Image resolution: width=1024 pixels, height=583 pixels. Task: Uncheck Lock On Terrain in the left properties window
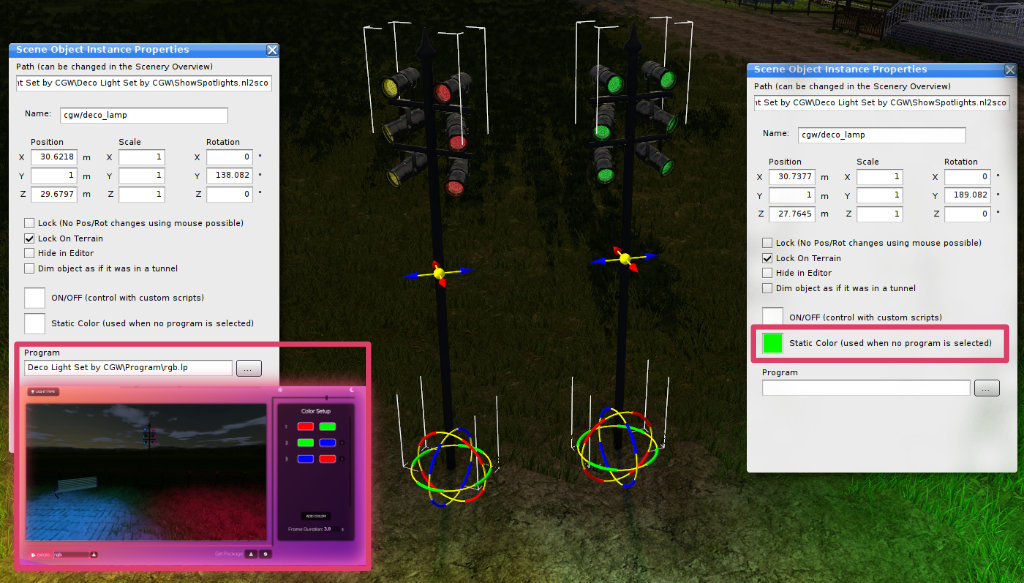[x=31, y=238]
